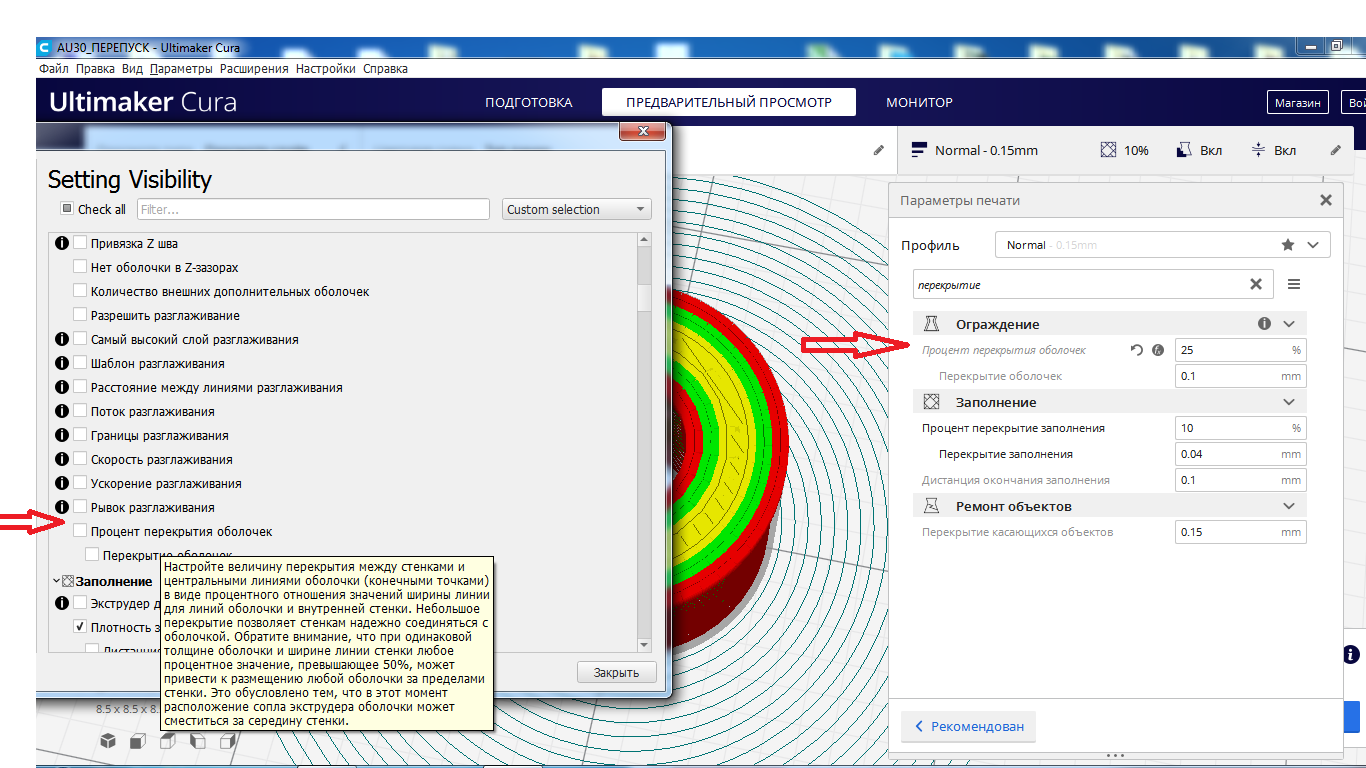Check Шаблон разглаживания checkbox

(x=80, y=363)
